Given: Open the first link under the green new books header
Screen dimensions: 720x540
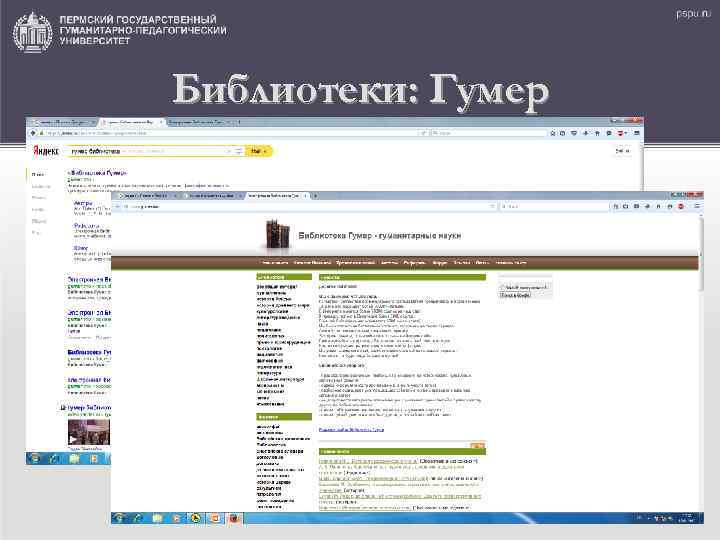Looking at the screenshot, I should [x=368, y=461].
